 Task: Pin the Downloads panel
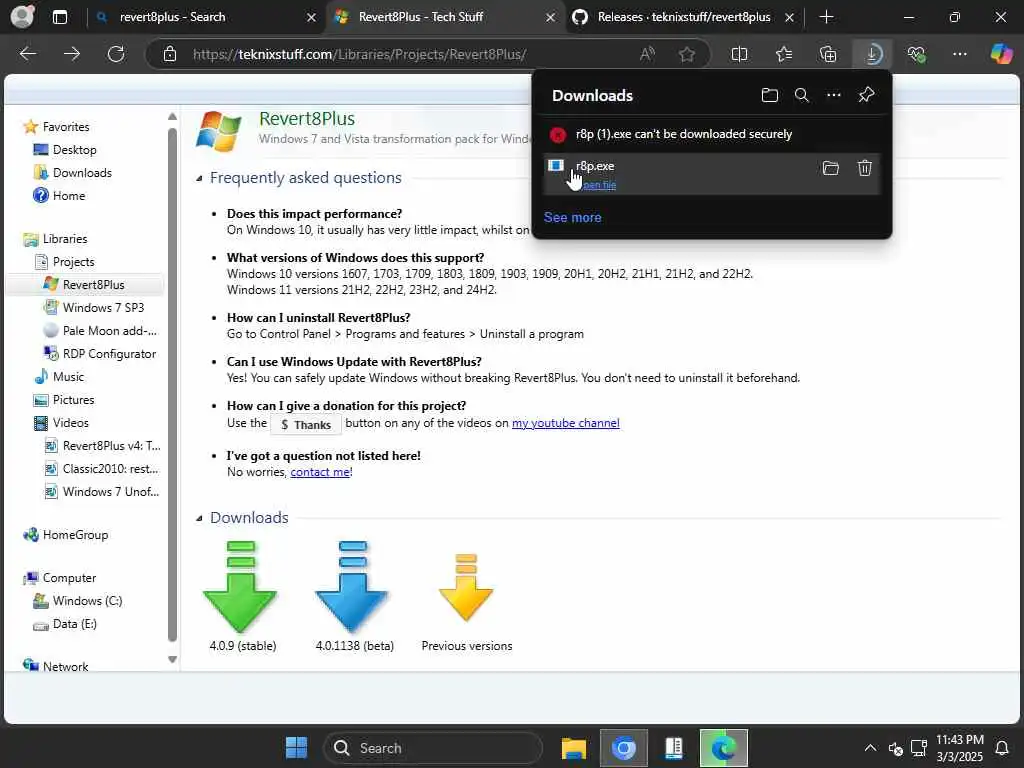866,95
